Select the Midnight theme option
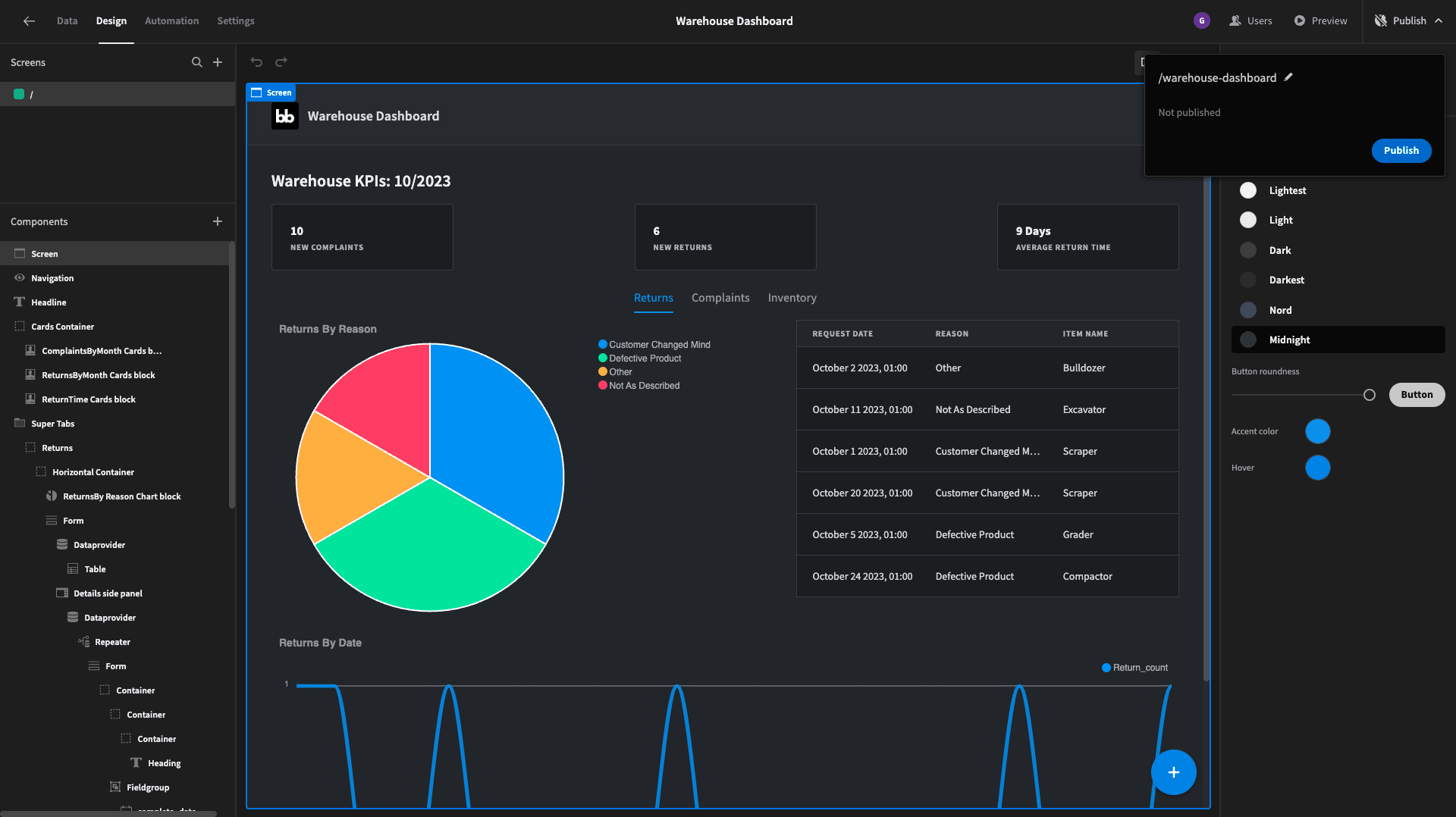This screenshot has width=1456, height=817. 1338,340
